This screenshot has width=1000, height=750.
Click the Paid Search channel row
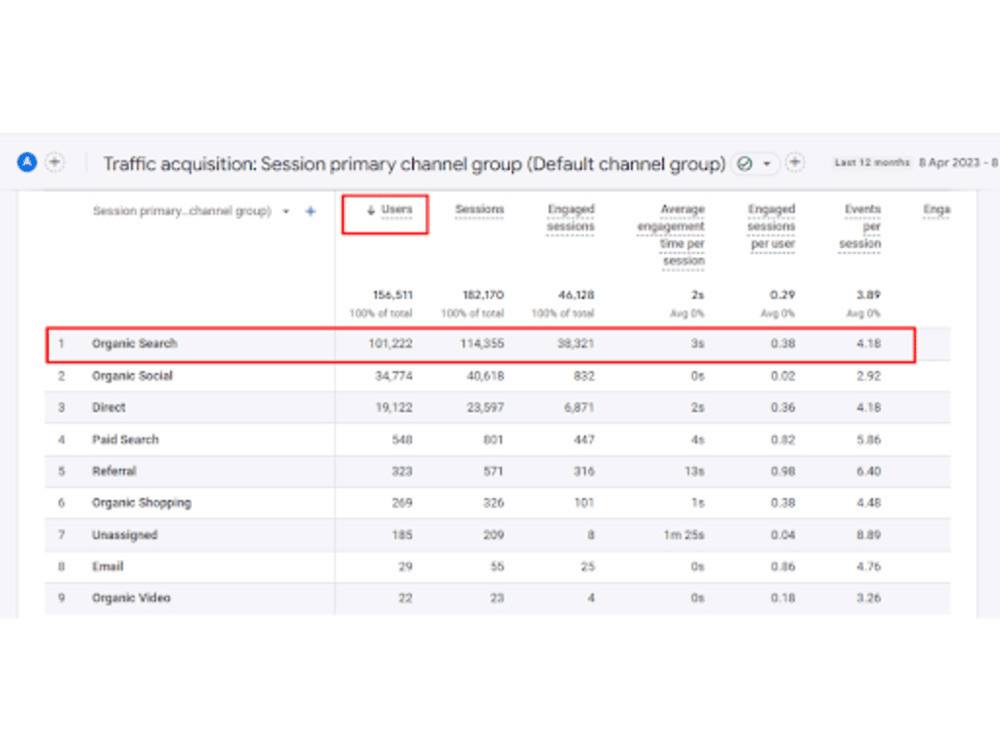point(497,439)
